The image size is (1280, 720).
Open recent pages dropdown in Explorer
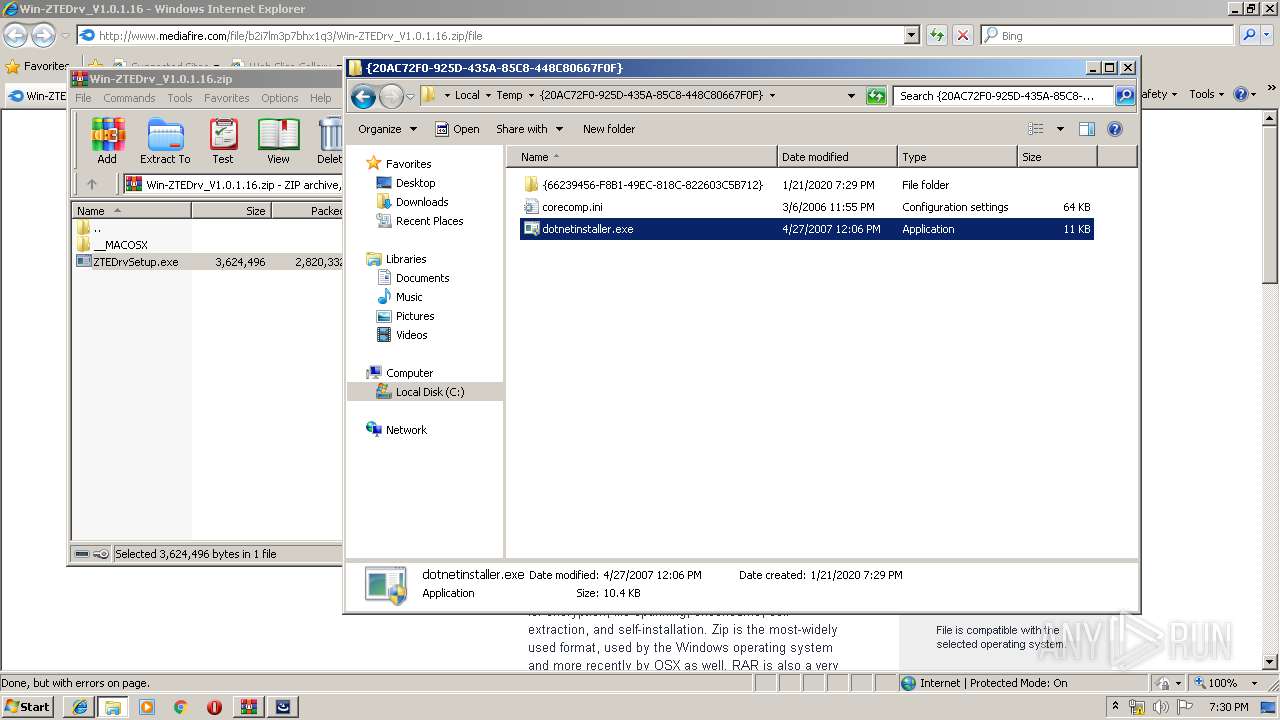[410, 96]
